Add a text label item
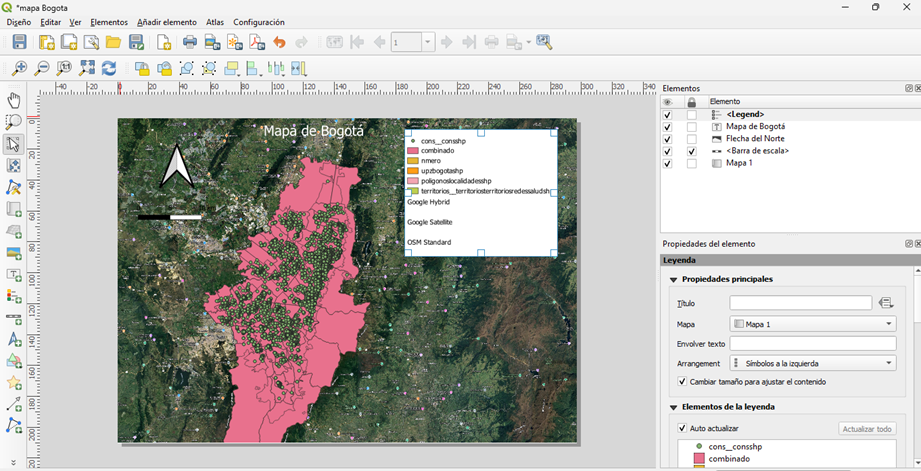 (13, 274)
